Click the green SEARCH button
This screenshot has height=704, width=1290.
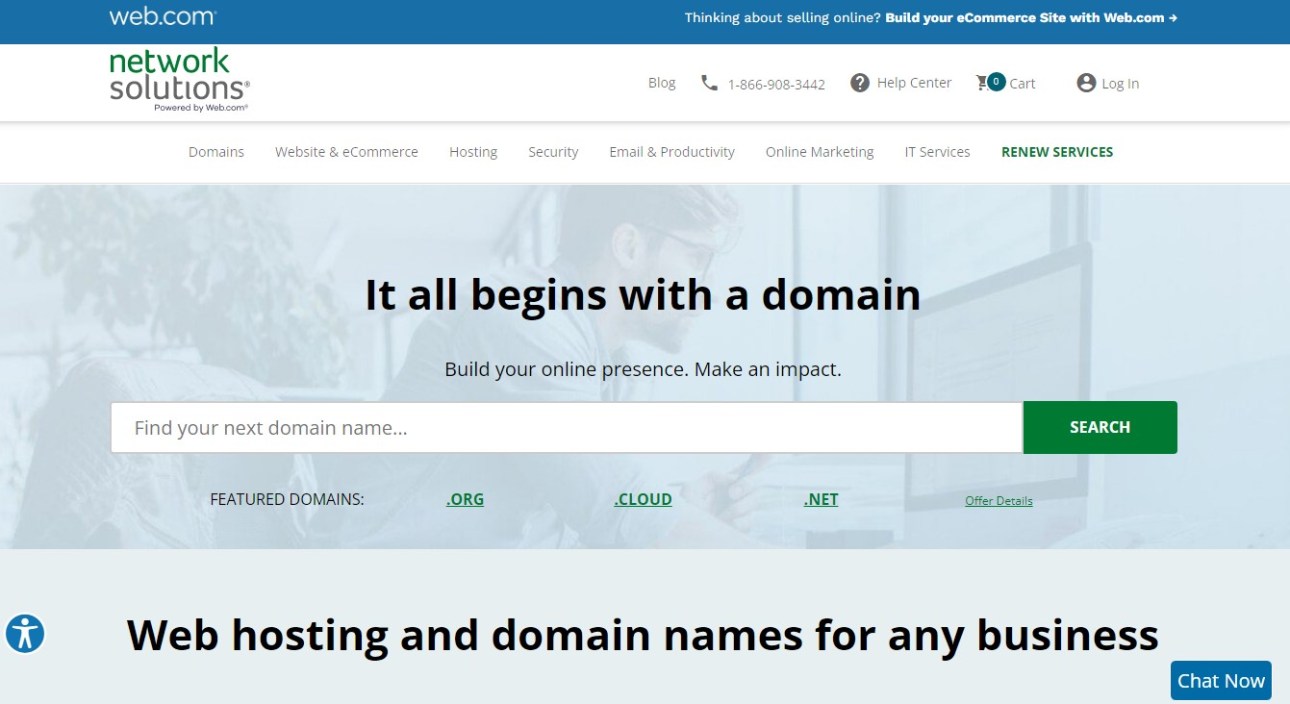[1100, 427]
